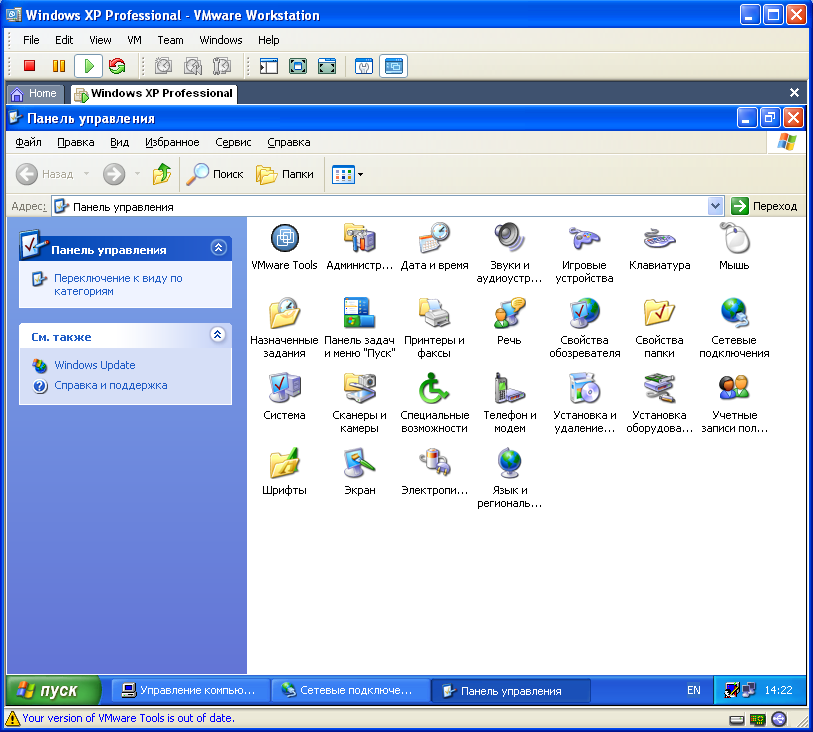Image resolution: width=813 pixels, height=732 pixels.
Task: Switch to the Home tab
Action: point(35,94)
